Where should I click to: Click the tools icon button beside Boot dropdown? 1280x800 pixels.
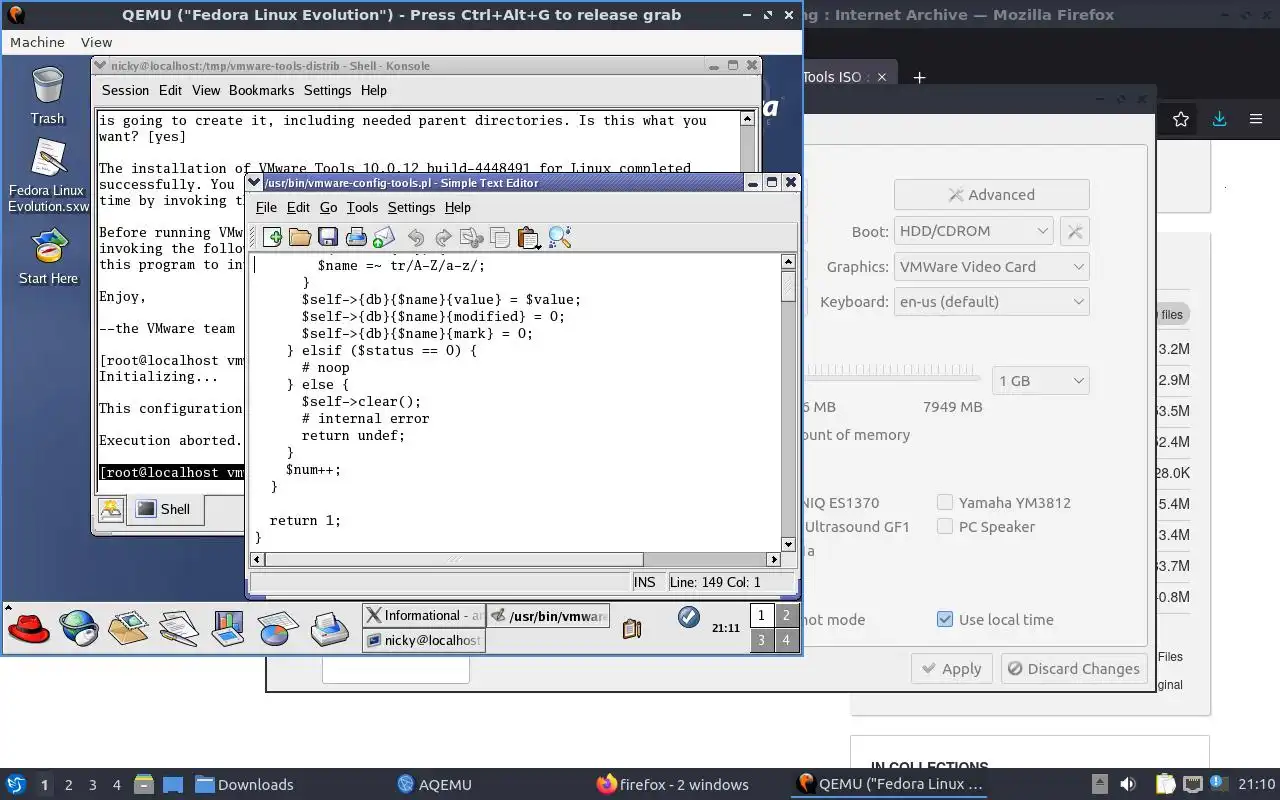1075,231
